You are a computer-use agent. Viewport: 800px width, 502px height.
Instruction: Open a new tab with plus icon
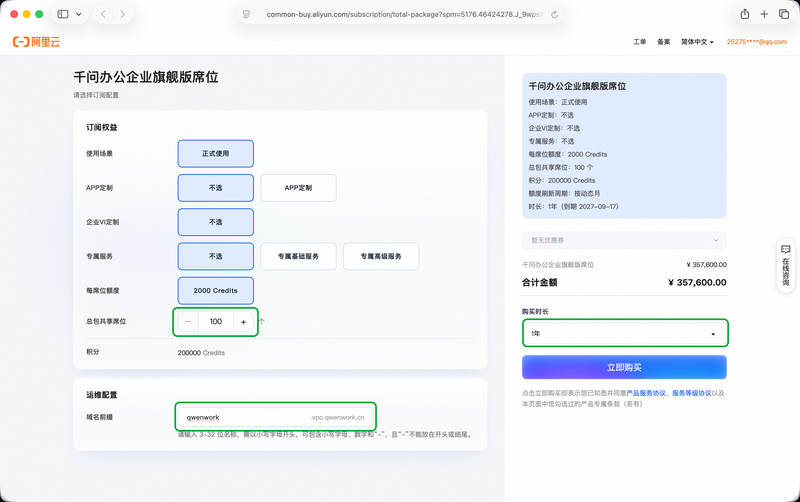[764, 14]
